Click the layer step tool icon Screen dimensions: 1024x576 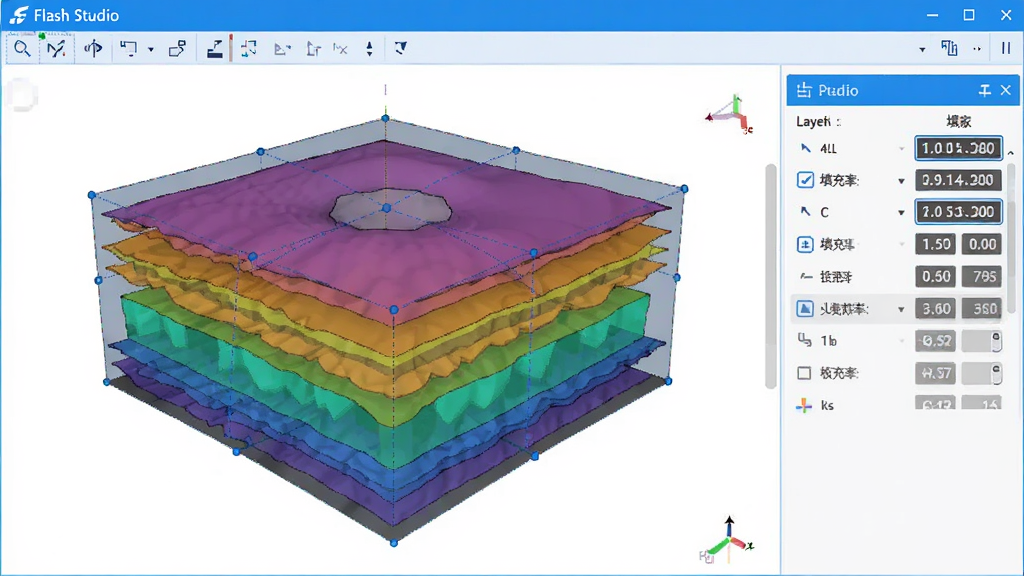point(214,48)
